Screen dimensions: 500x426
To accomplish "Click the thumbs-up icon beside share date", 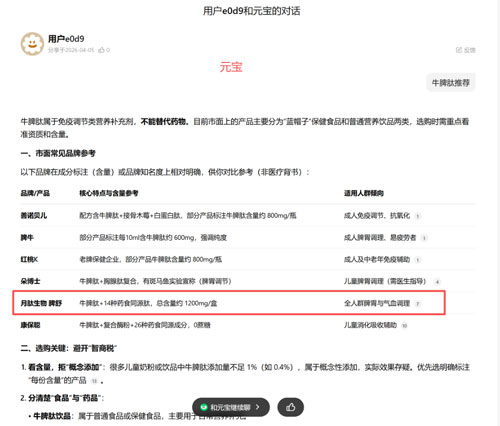I will pyautogui.click(x=101, y=50).
